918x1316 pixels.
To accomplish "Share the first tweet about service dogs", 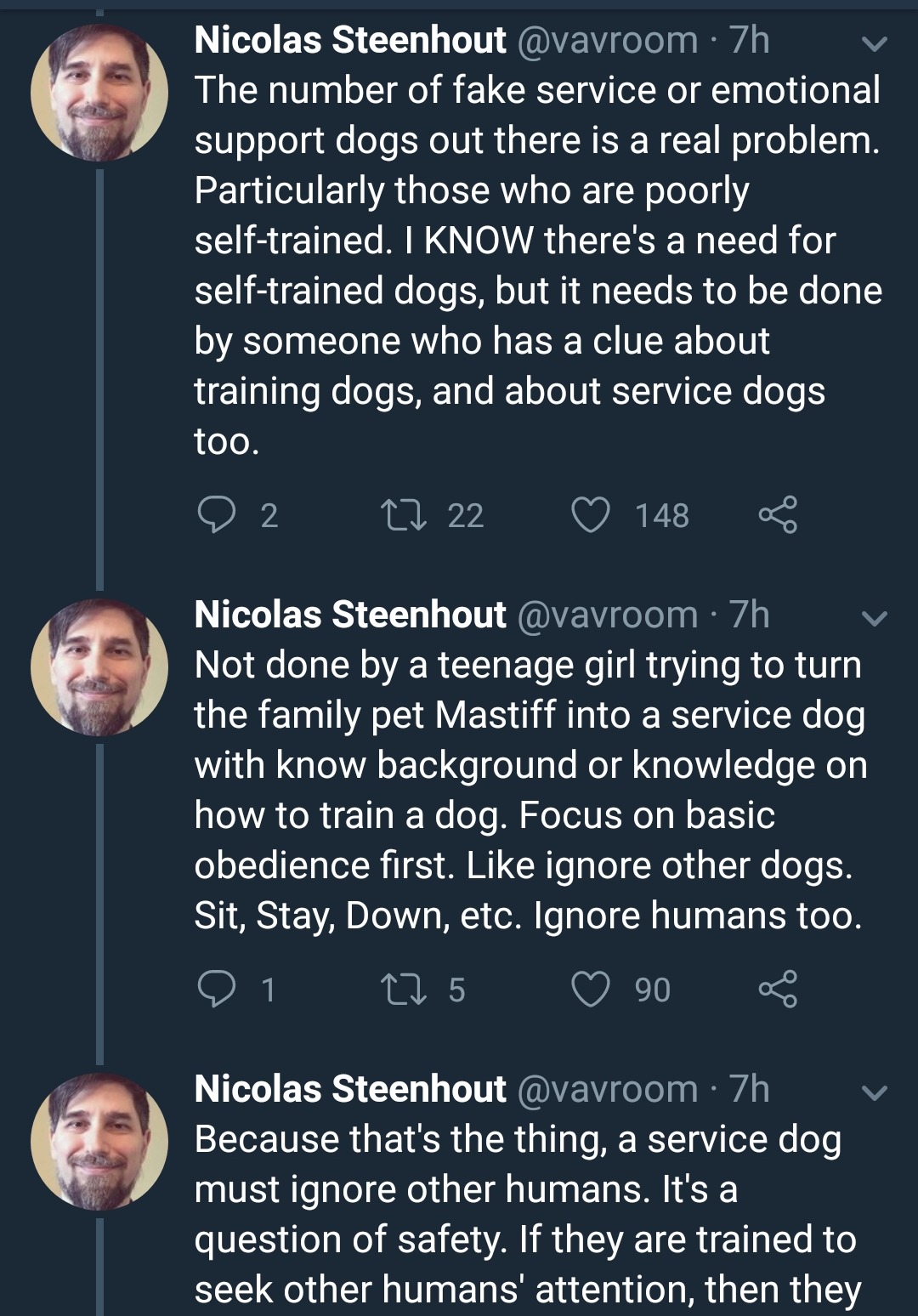I will pos(777,514).
